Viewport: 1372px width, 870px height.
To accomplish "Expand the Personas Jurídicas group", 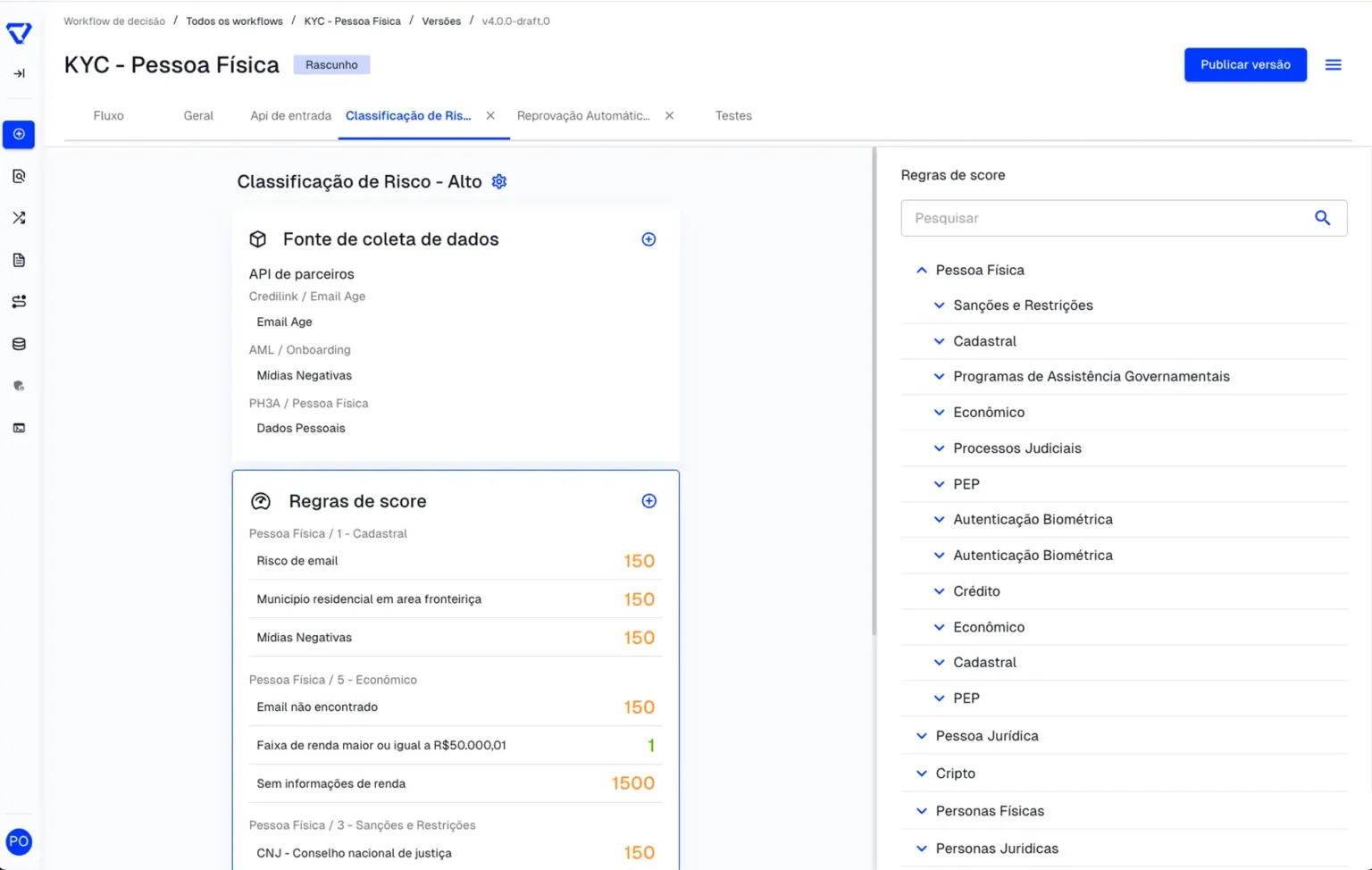I will tap(921, 849).
